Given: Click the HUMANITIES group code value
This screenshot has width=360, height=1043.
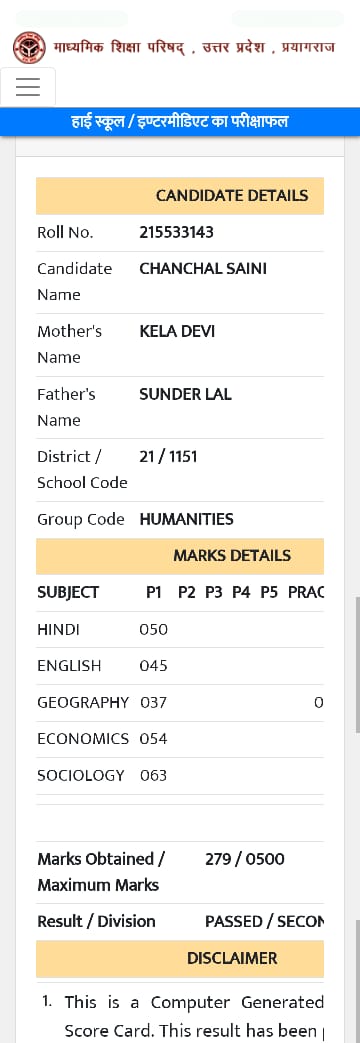Looking at the screenshot, I should 186,520.
